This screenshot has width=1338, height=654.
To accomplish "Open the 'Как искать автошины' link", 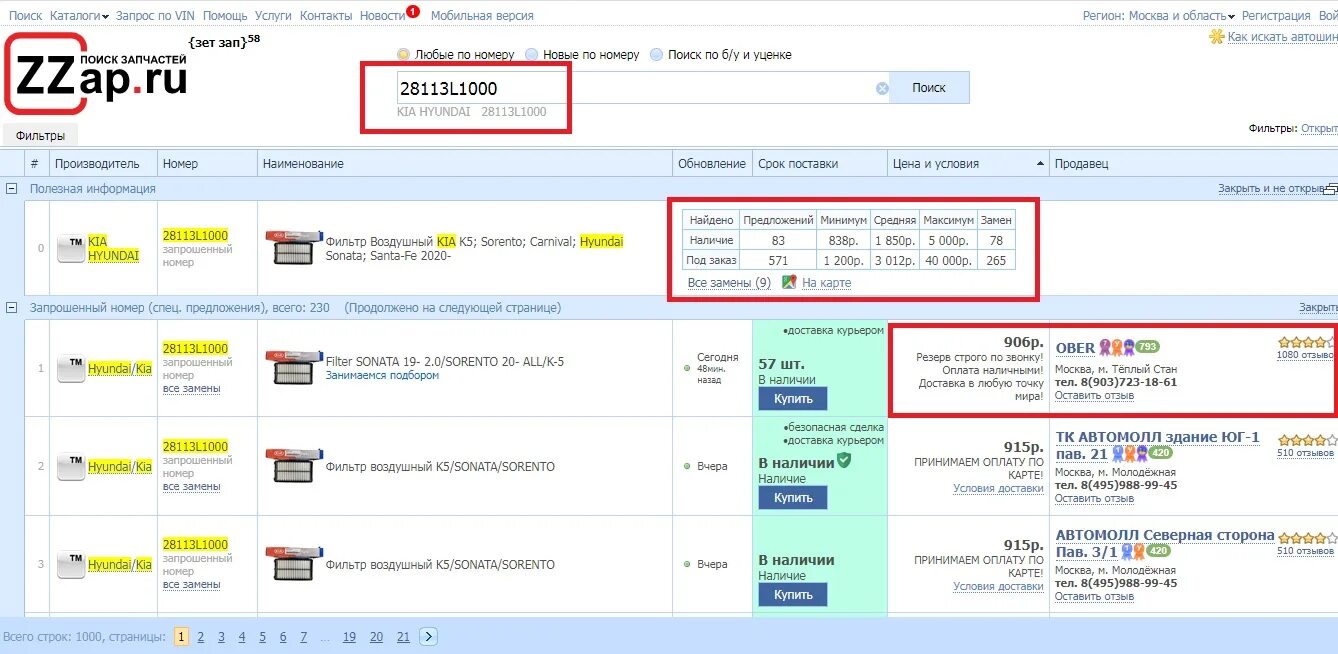I will (1282, 36).
